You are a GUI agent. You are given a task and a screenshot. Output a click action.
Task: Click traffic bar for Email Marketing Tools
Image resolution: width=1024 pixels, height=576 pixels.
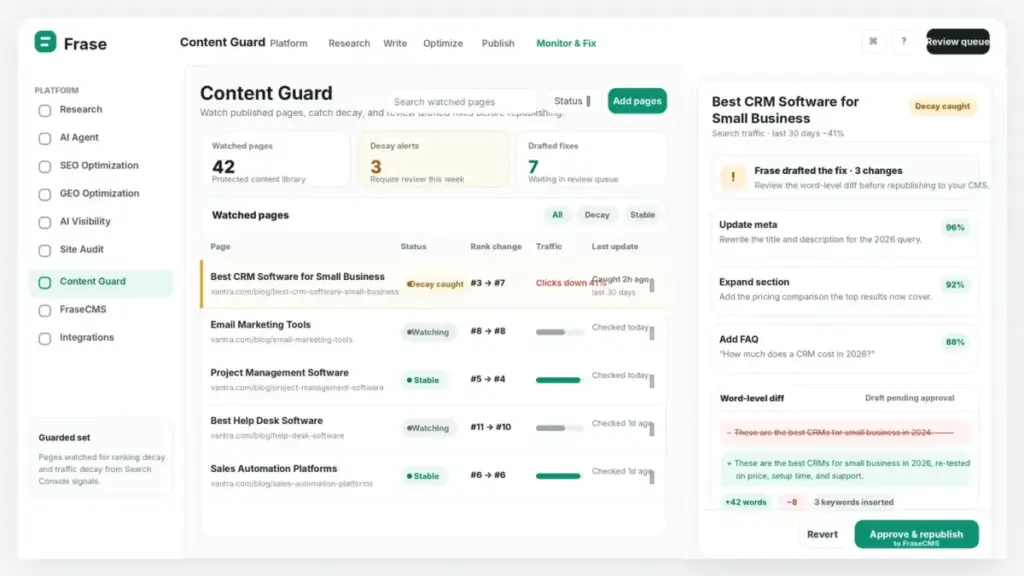tap(558, 332)
